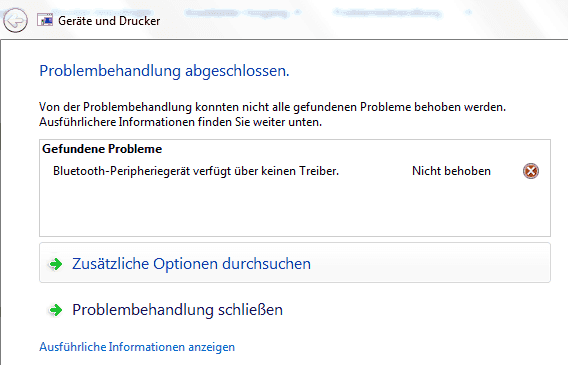Choose Problembehandlung schließen
Viewport: 568px width, 365px height.
tap(177, 310)
